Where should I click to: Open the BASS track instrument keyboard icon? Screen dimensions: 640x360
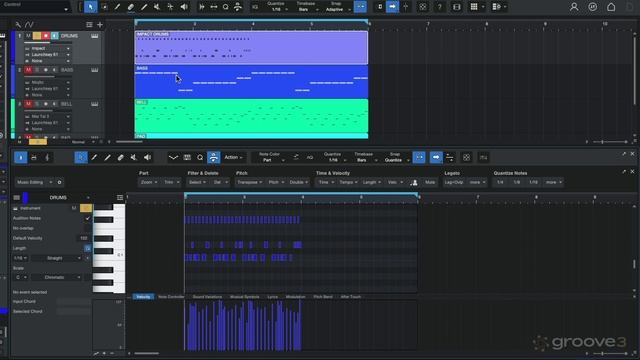pos(95,70)
